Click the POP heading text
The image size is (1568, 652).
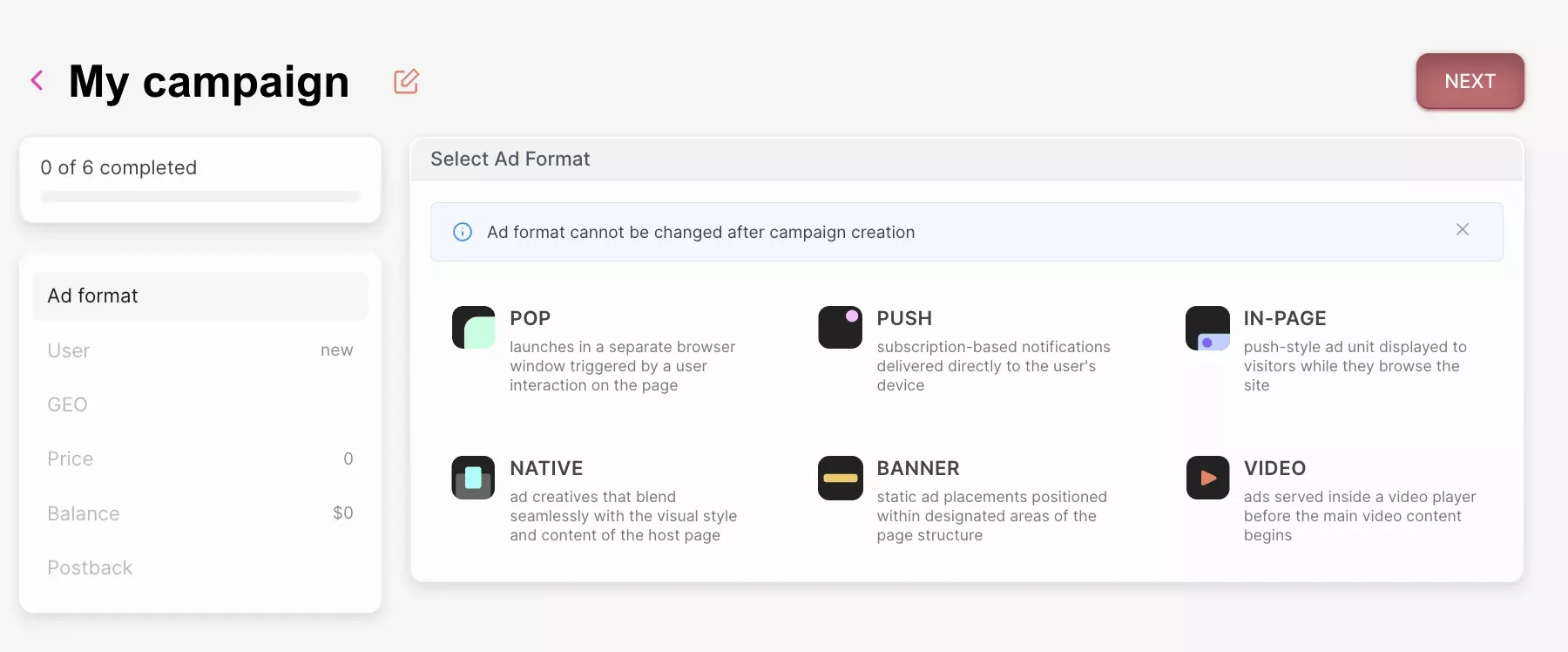[x=530, y=318]
